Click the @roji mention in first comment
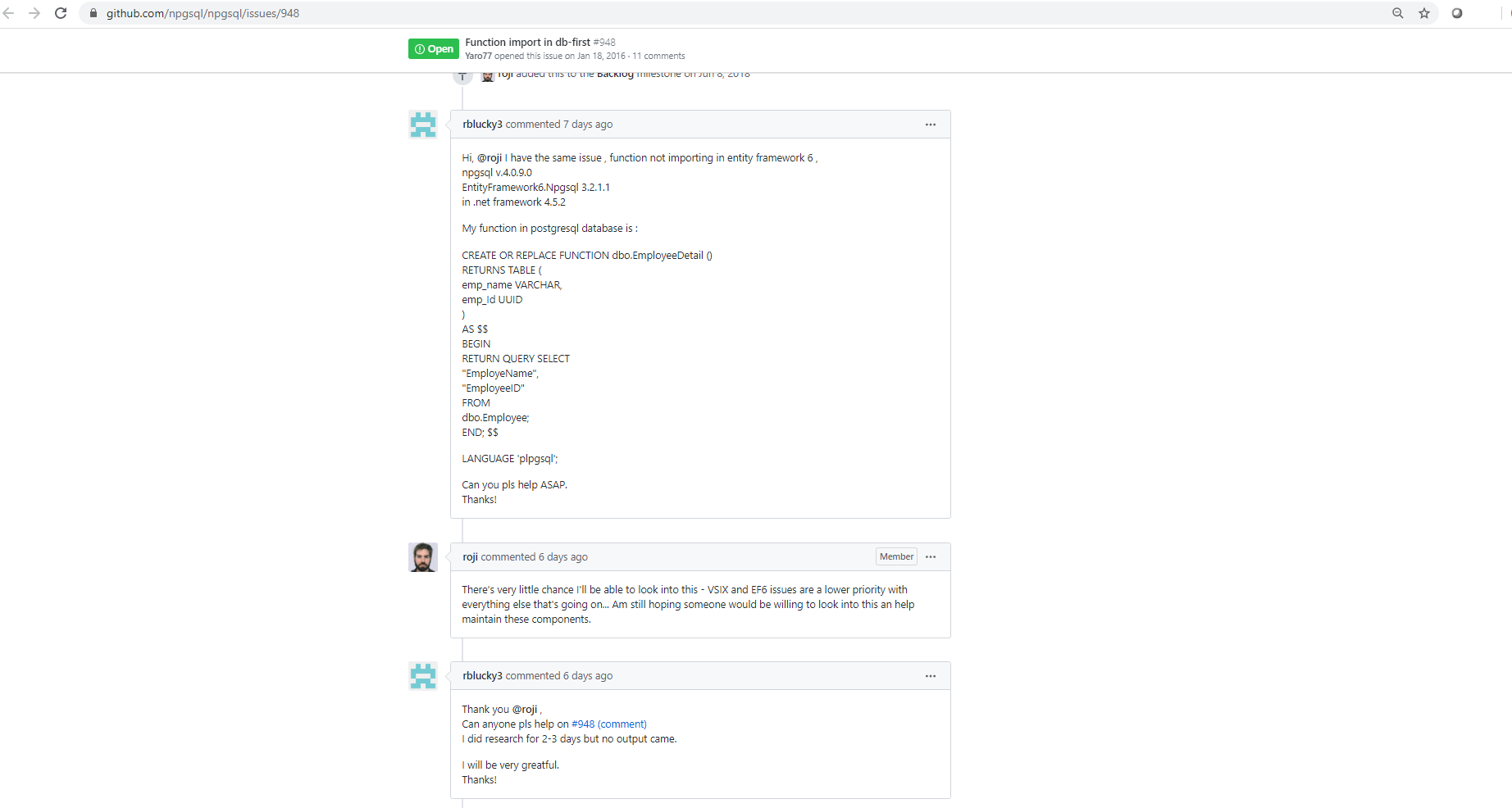The image size is (1512, 808). coord(490,158)
